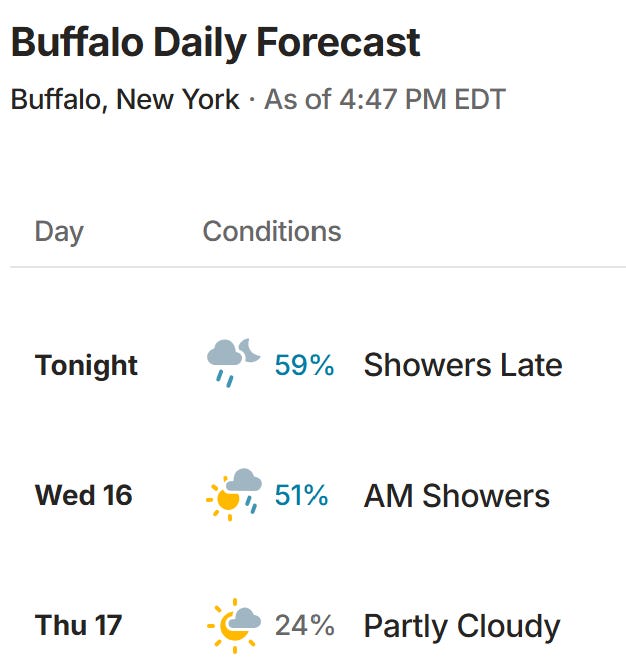Screen dimensions: 626x666
Task: Click the Buffalo, New York location text
Action: 125,99
